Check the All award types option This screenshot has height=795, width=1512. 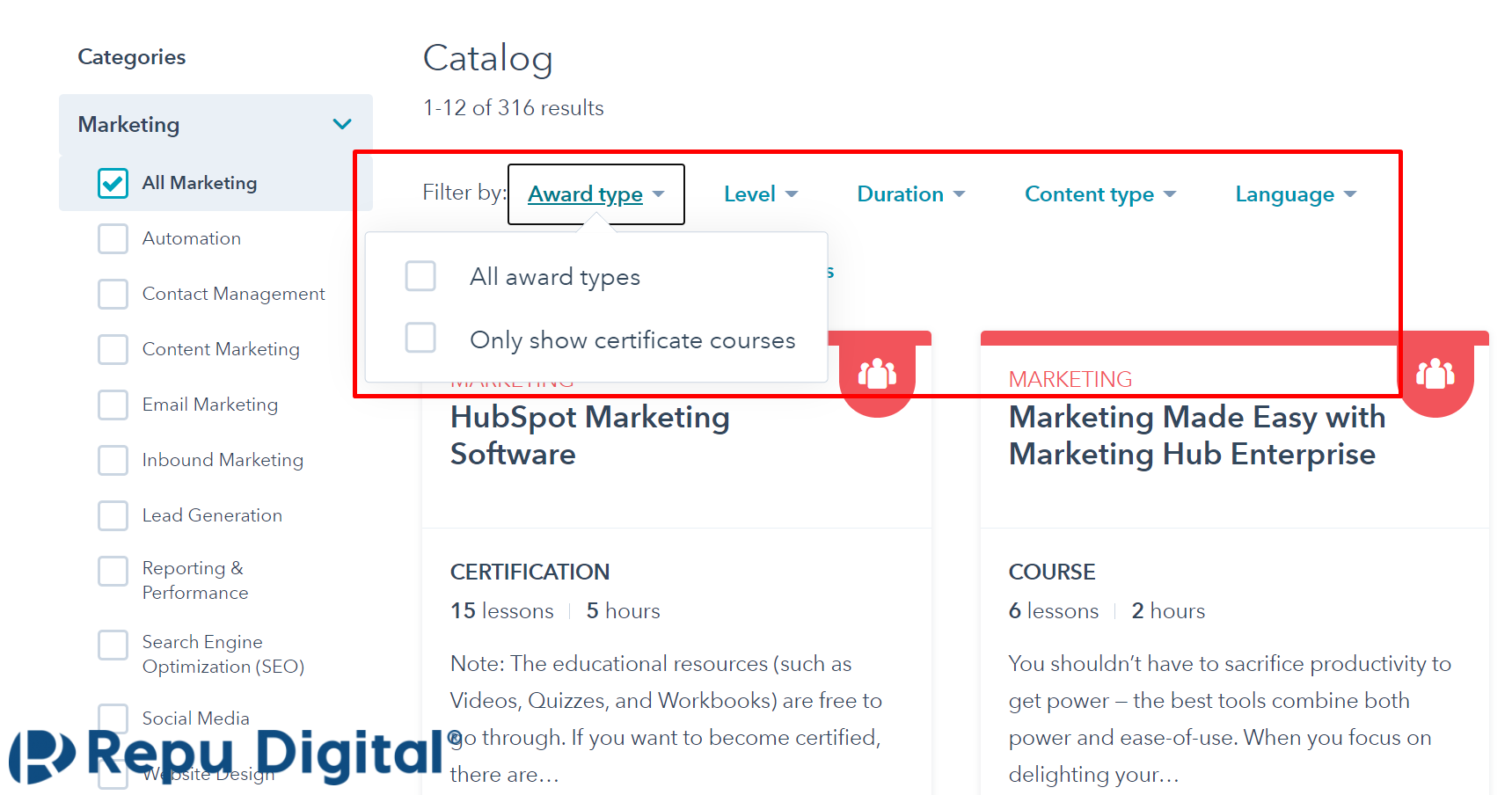coord(420,275)
